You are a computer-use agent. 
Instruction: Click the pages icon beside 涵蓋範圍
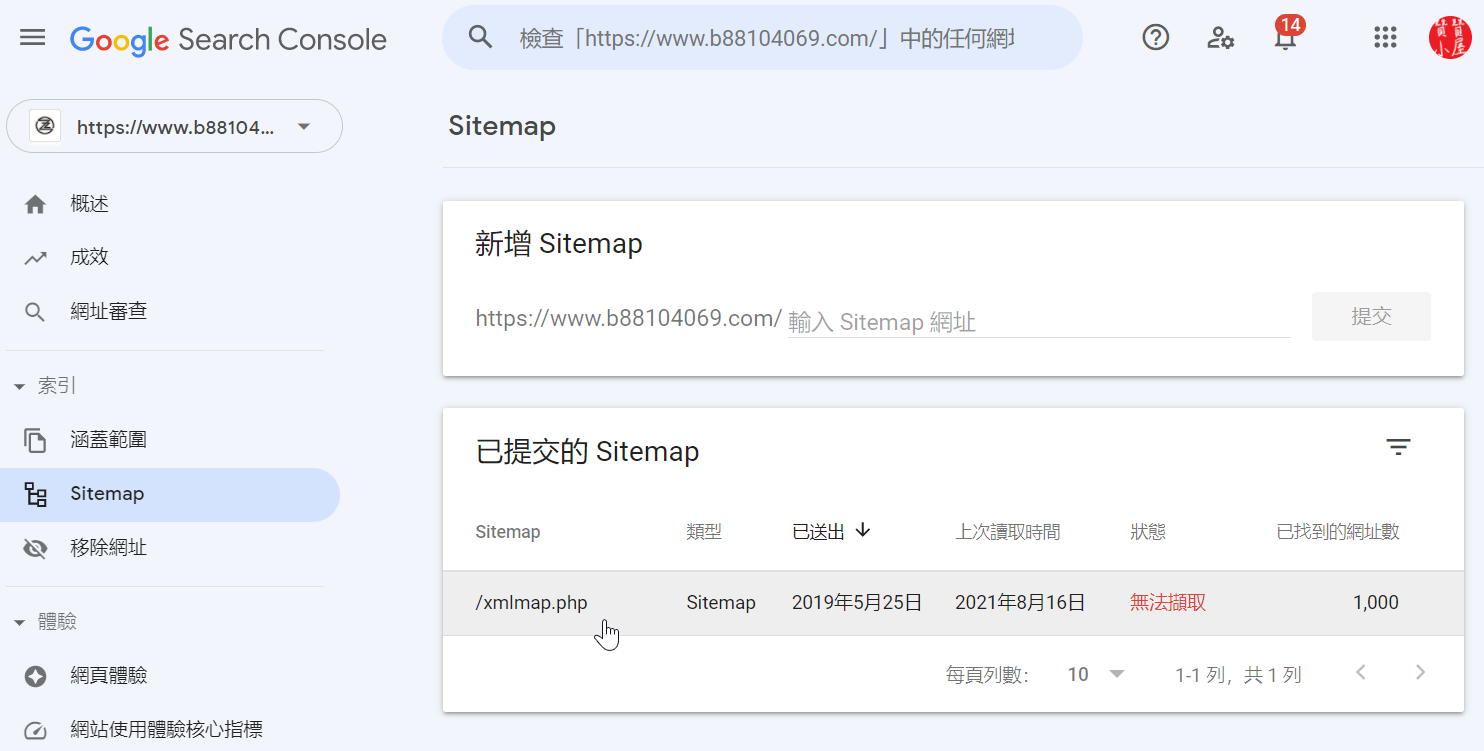pyautogui.click(x=35, y=440)
